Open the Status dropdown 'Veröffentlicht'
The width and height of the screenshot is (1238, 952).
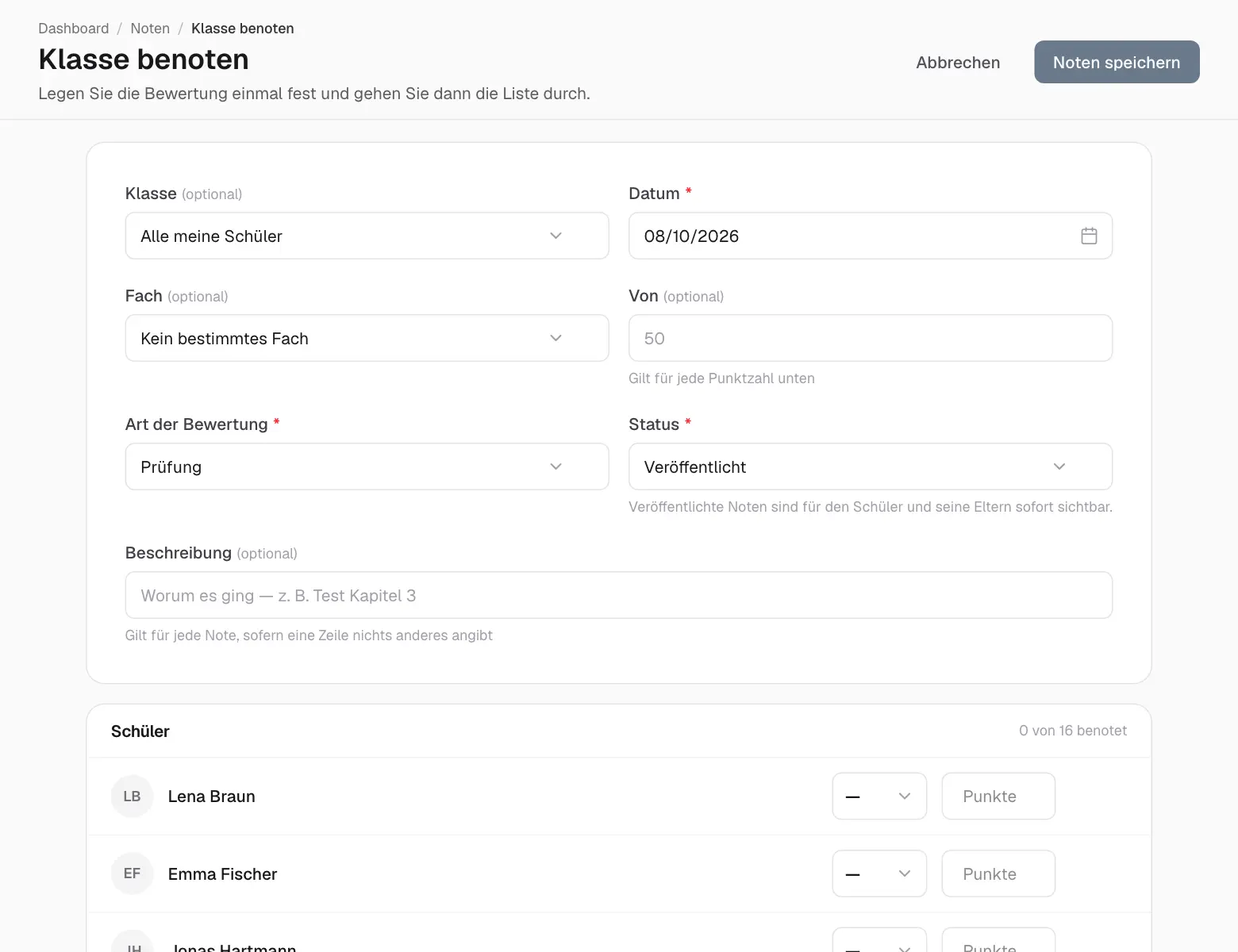point(871,466)
